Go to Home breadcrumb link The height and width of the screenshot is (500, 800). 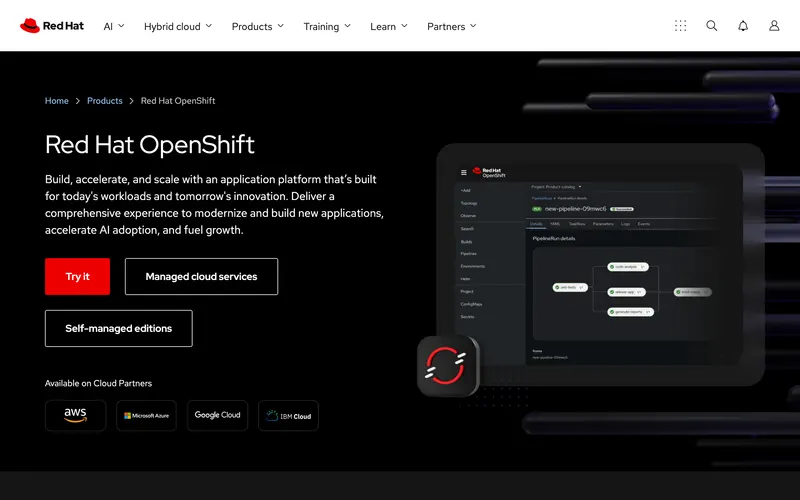[x=57, y=101]
